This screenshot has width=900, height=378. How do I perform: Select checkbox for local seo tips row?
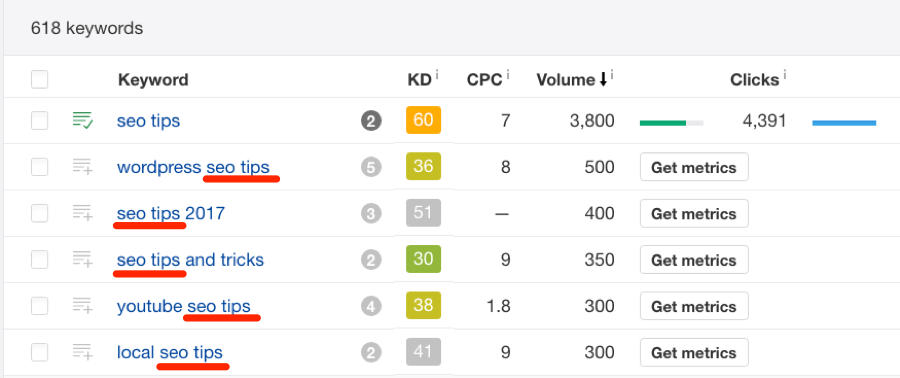40,353
